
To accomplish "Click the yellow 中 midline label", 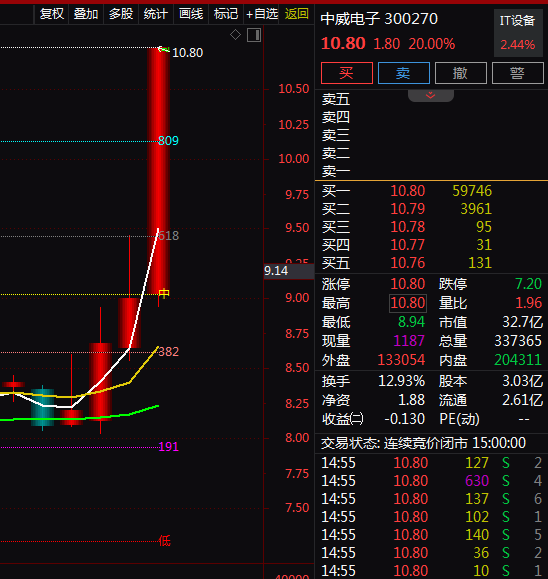I will pos(164,294).
